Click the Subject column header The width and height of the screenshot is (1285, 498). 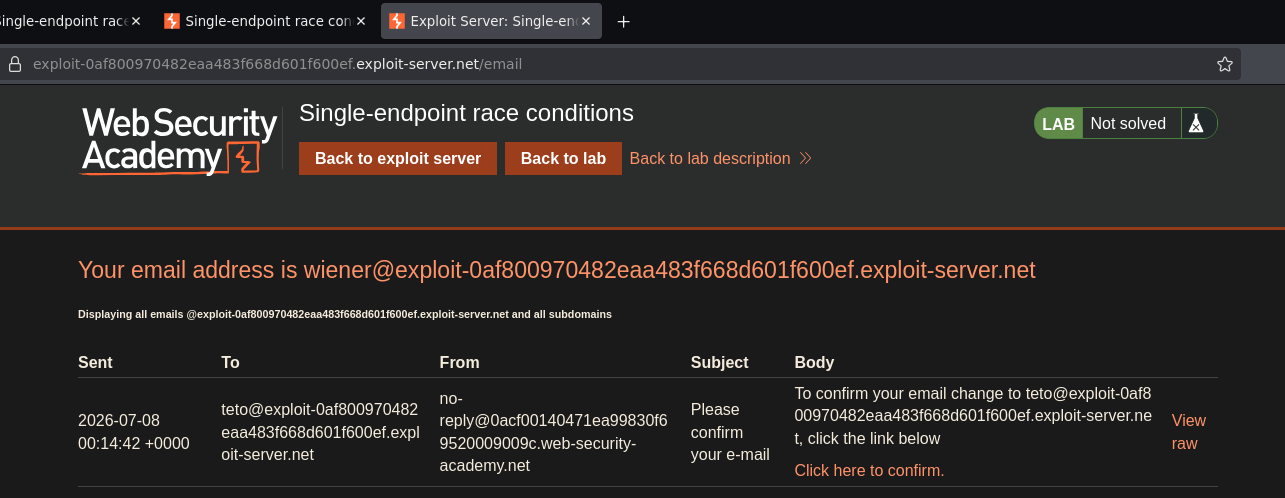[719, 362]
